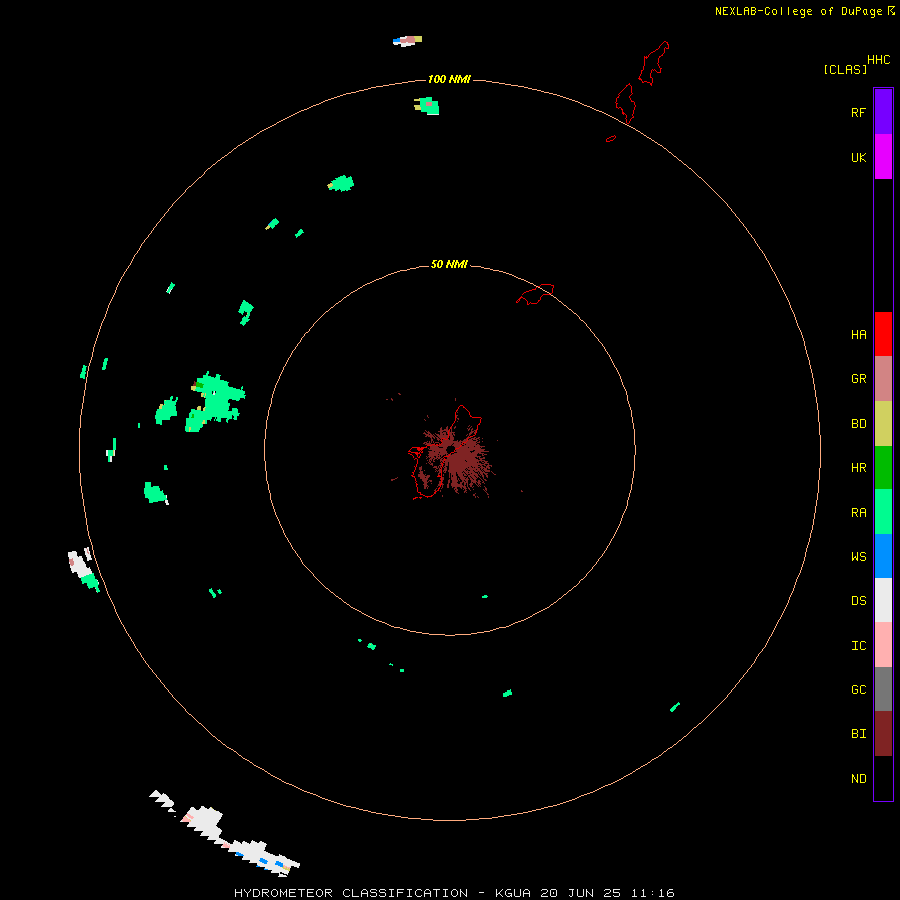The height and width of the screenshot is (900, 900).
Task: Click the BI legend label
Action: click(858, 734)
